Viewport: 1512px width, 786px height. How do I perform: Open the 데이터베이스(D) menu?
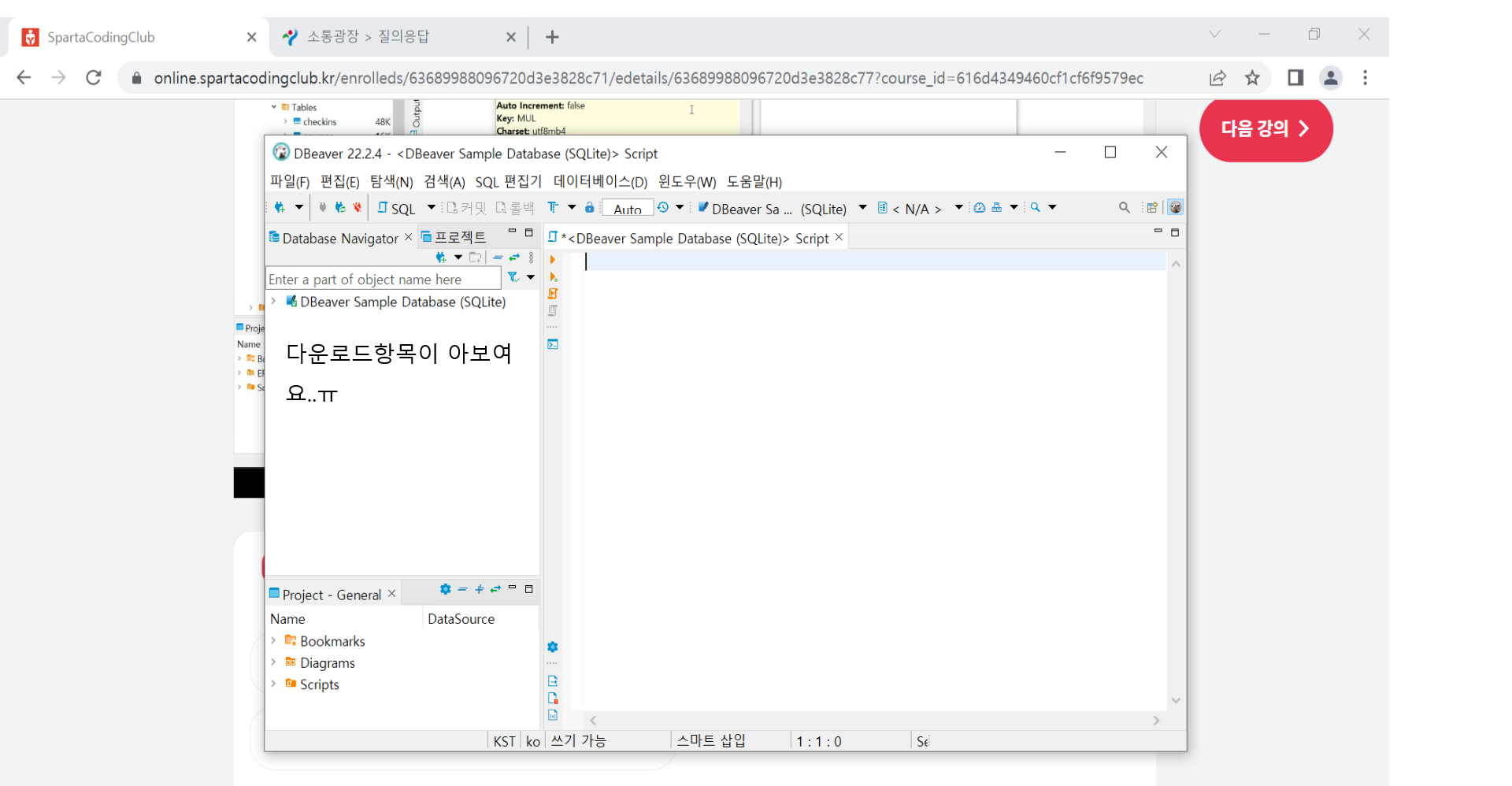(600, 181)
